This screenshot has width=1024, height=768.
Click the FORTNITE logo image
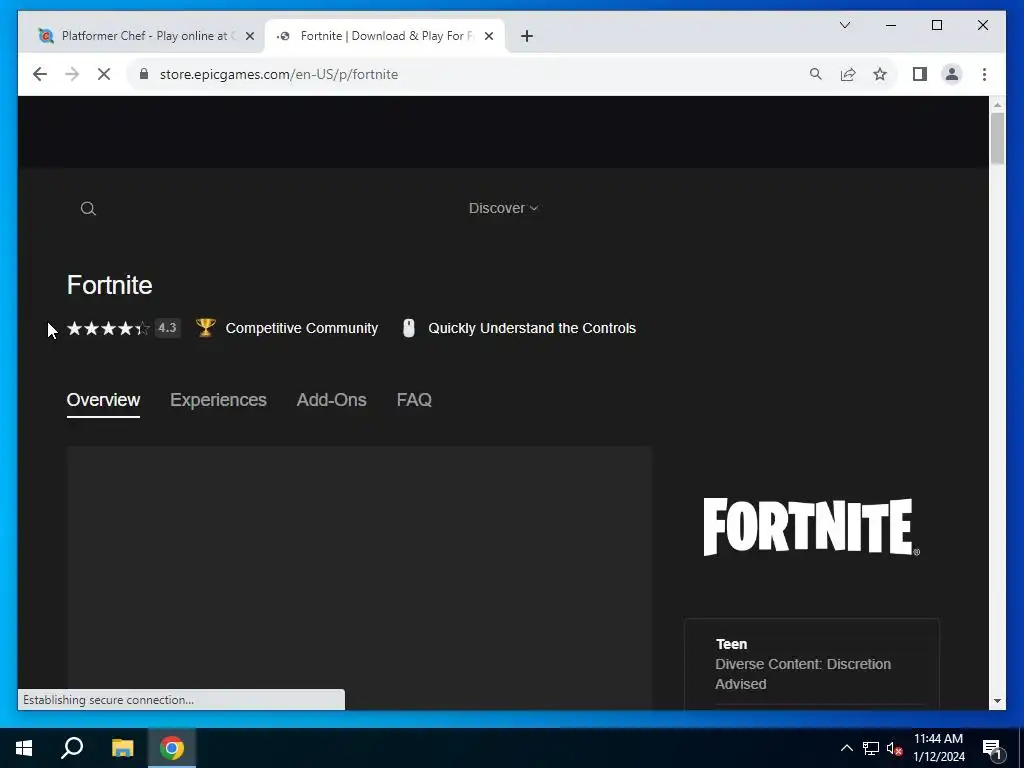coord(811,527)
